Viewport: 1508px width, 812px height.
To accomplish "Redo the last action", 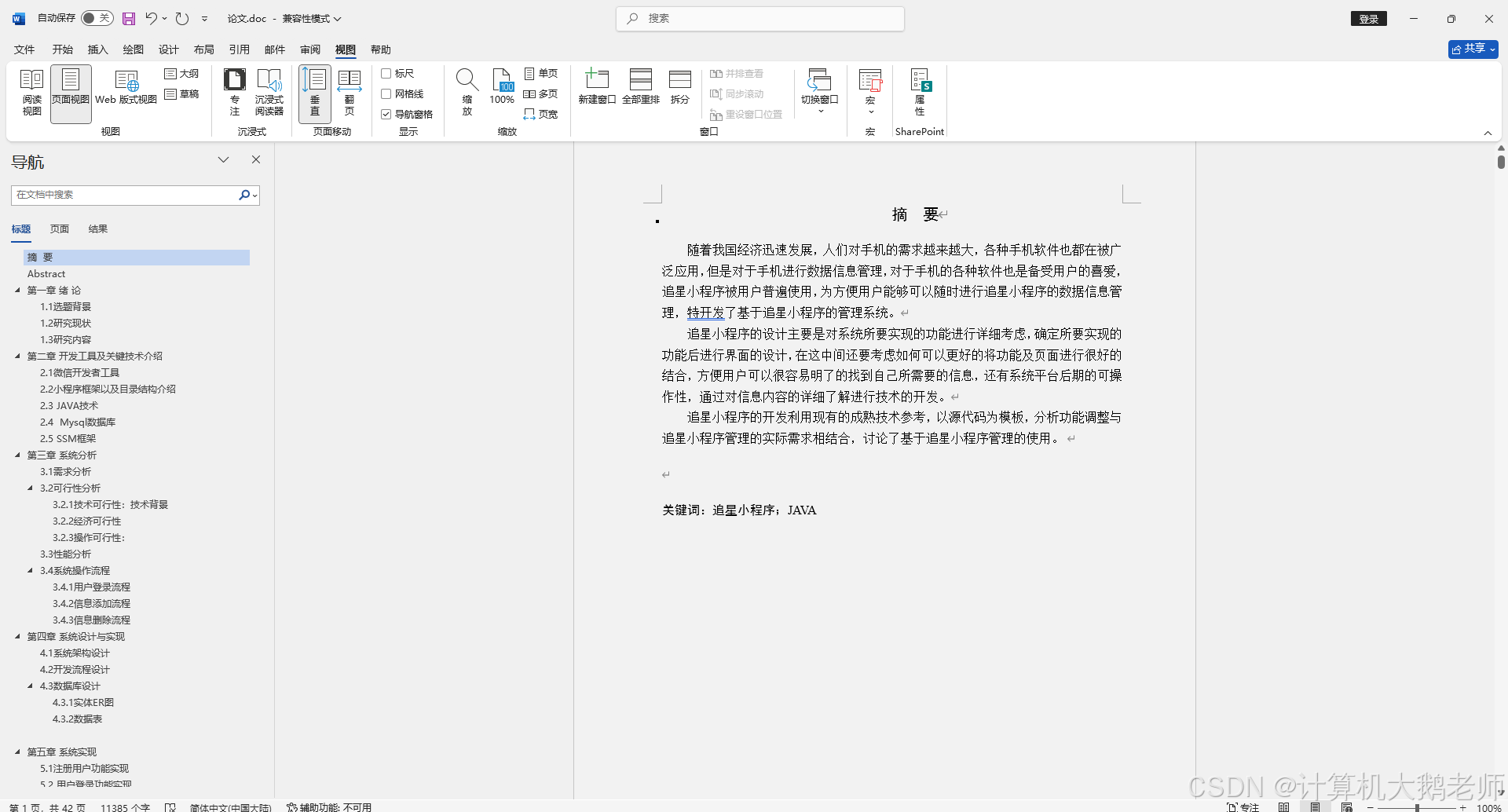I will 182,18.
